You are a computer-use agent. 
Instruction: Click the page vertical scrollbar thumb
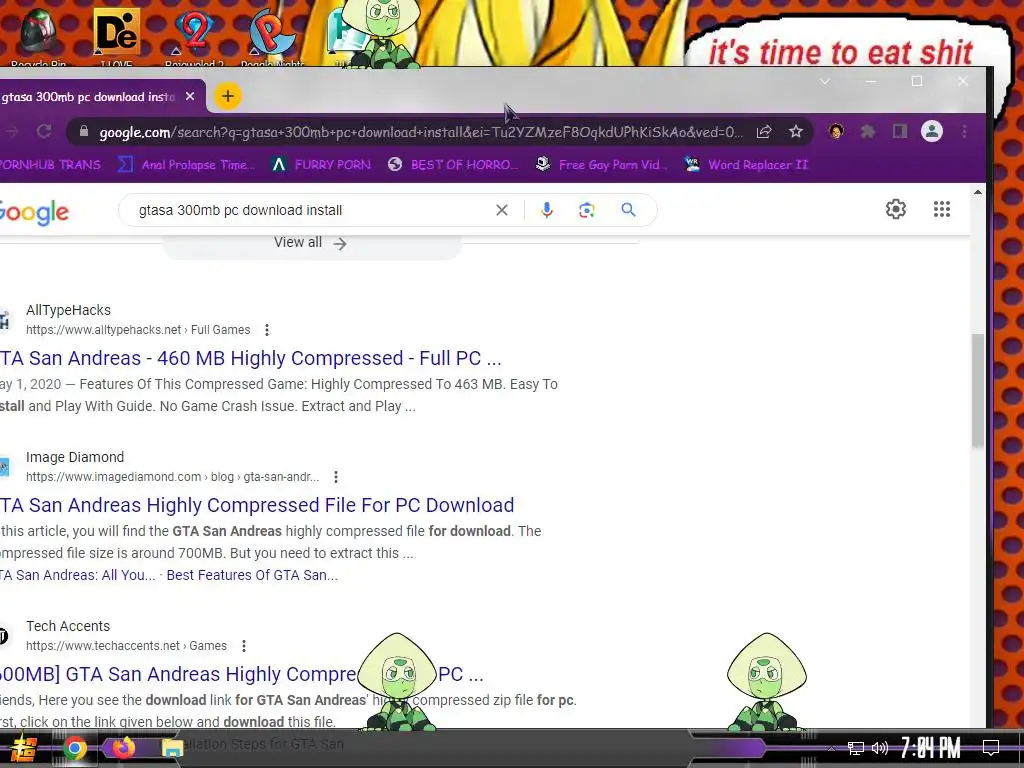click(977, 391)
